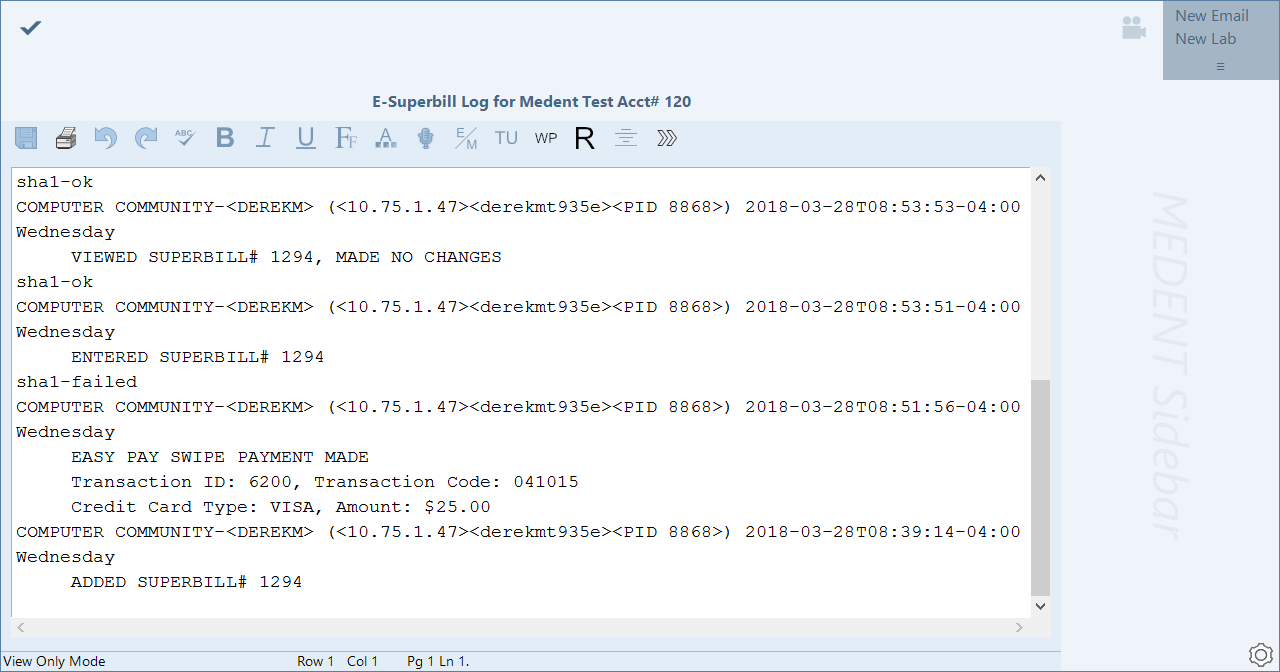Click 'Col 1' in status bar
The image size is (1280, 672).
[x=363, y=661]
